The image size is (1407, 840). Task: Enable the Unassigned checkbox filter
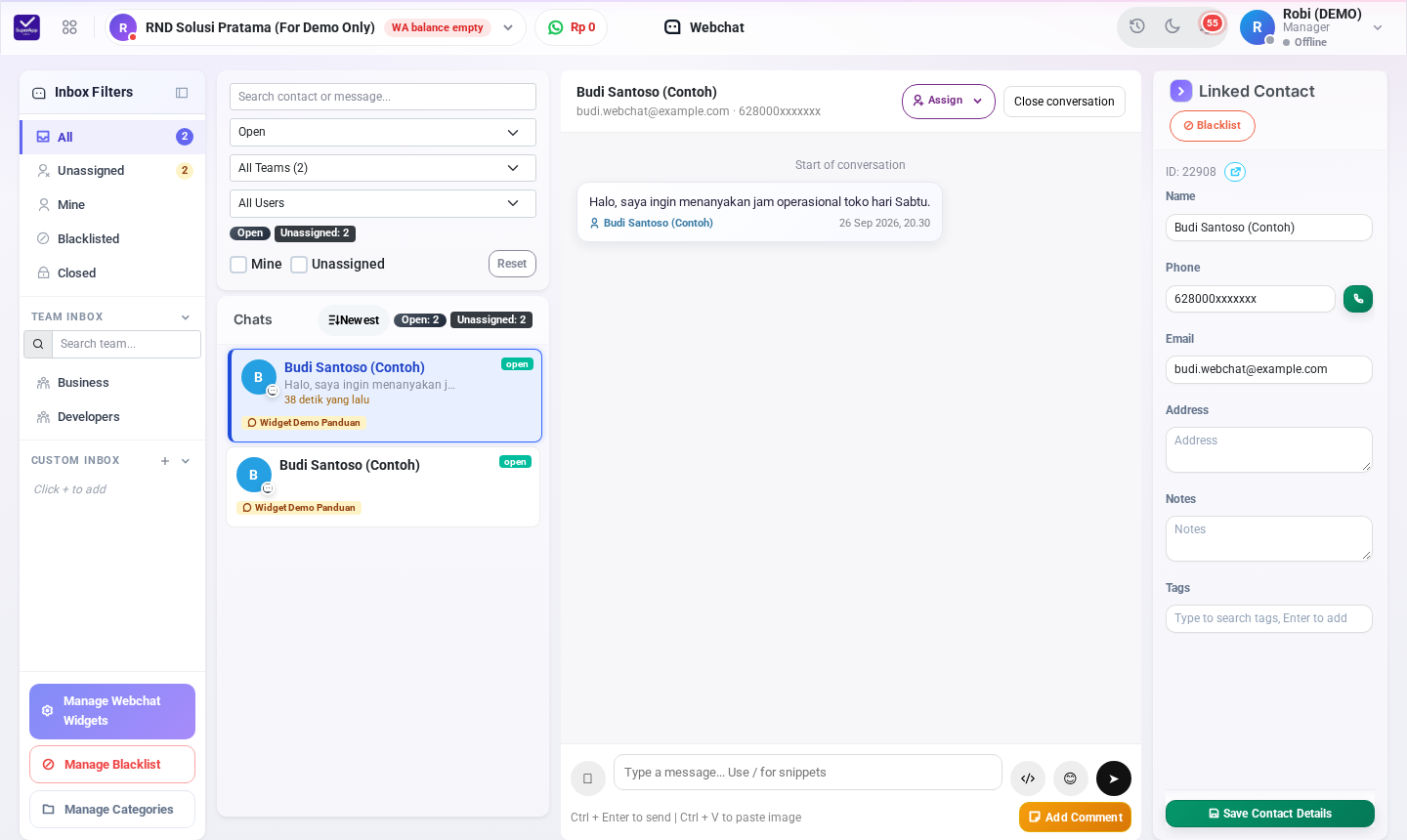[x=299, y=265]
